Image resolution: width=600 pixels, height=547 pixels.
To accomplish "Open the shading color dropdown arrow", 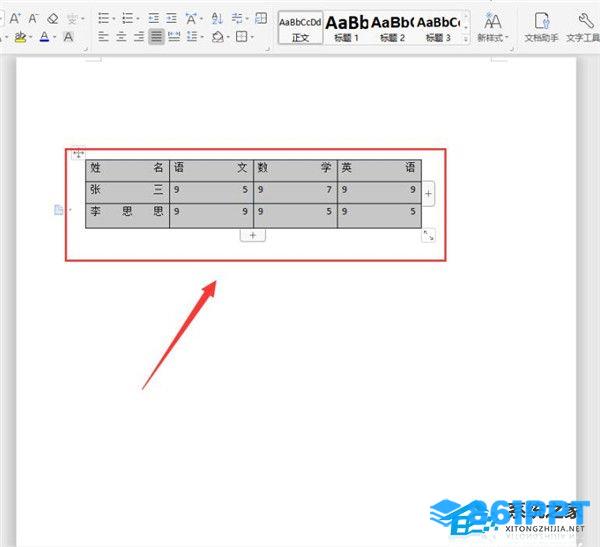I will point(228,38).
